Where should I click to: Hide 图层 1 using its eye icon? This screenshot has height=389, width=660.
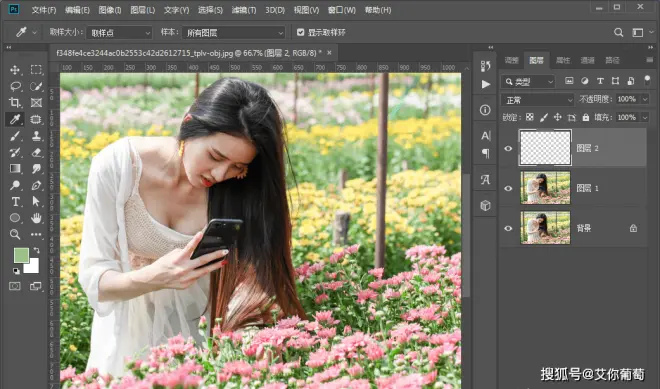click(508, 188)
